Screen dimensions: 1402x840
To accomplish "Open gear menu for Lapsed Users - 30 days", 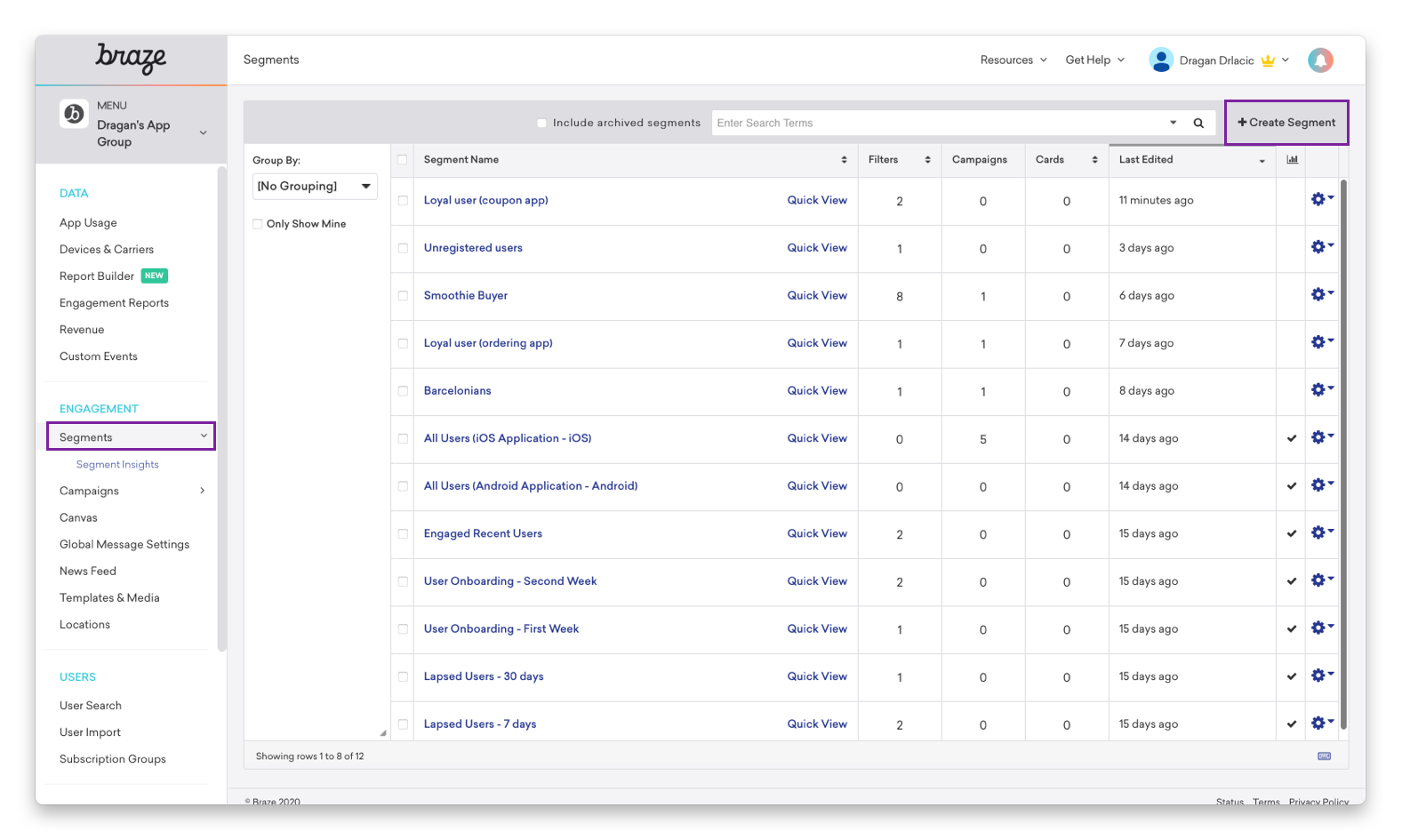I will coord(1322,676).
